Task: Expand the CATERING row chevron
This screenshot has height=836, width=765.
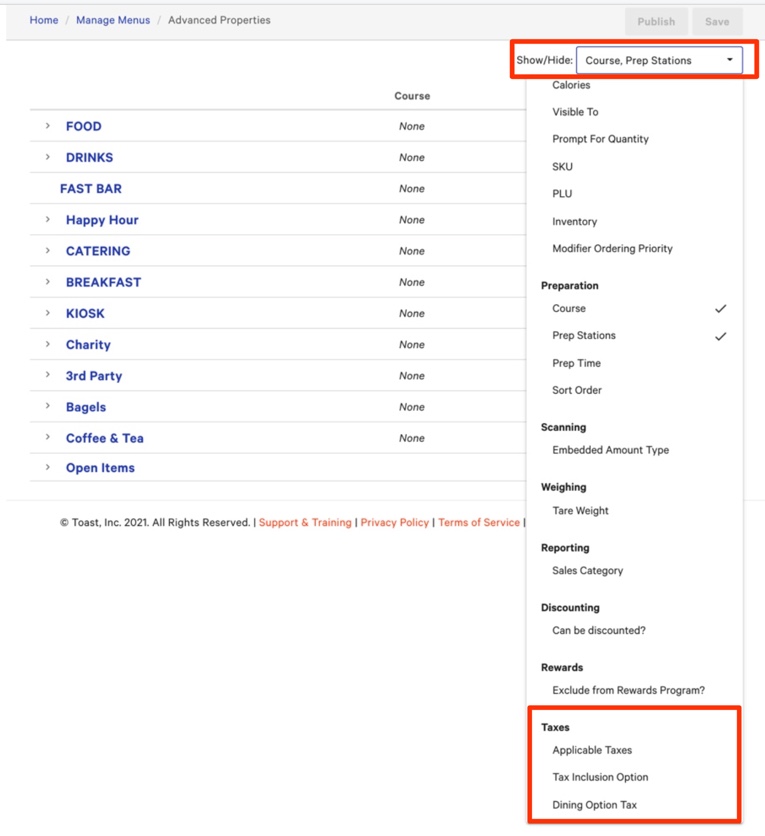Action: click(47, 251)
